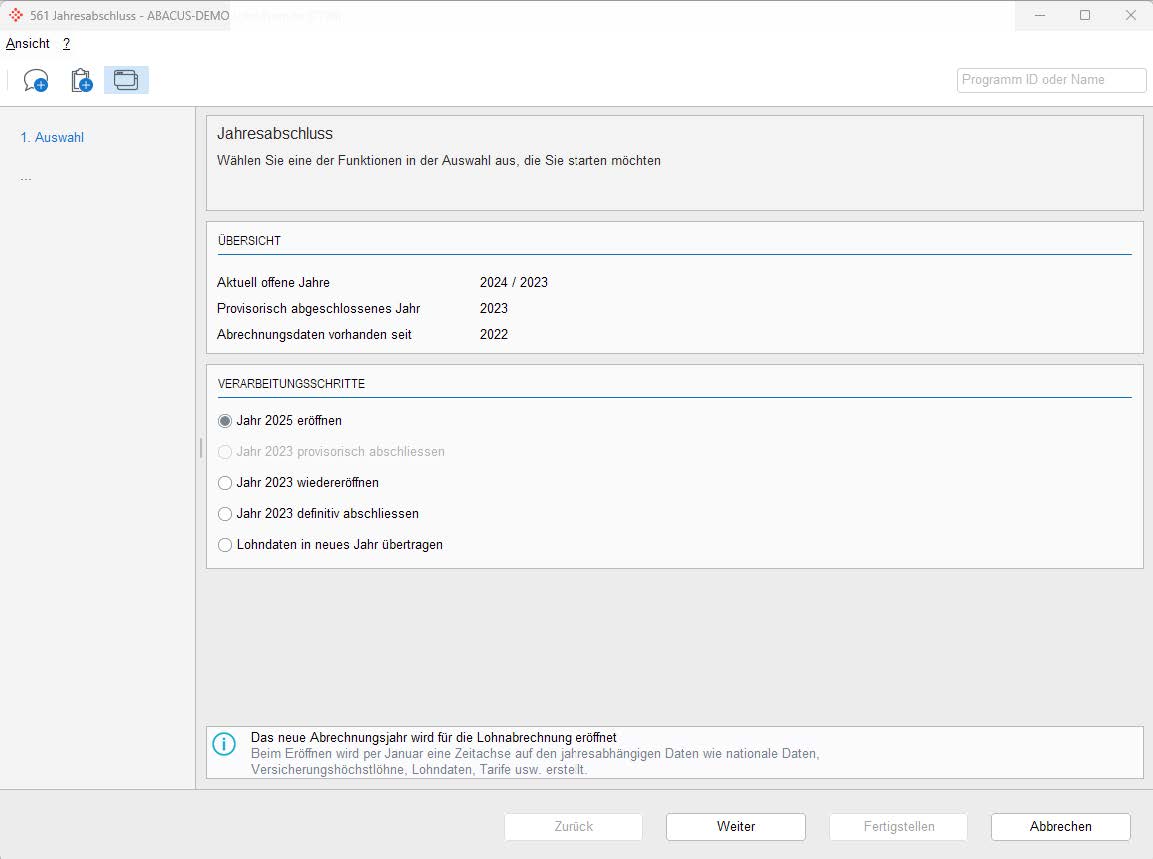The image size is (1153, 859).
Task: Click the '...' placeholder step in sidebar
Action: coord(26,177)
